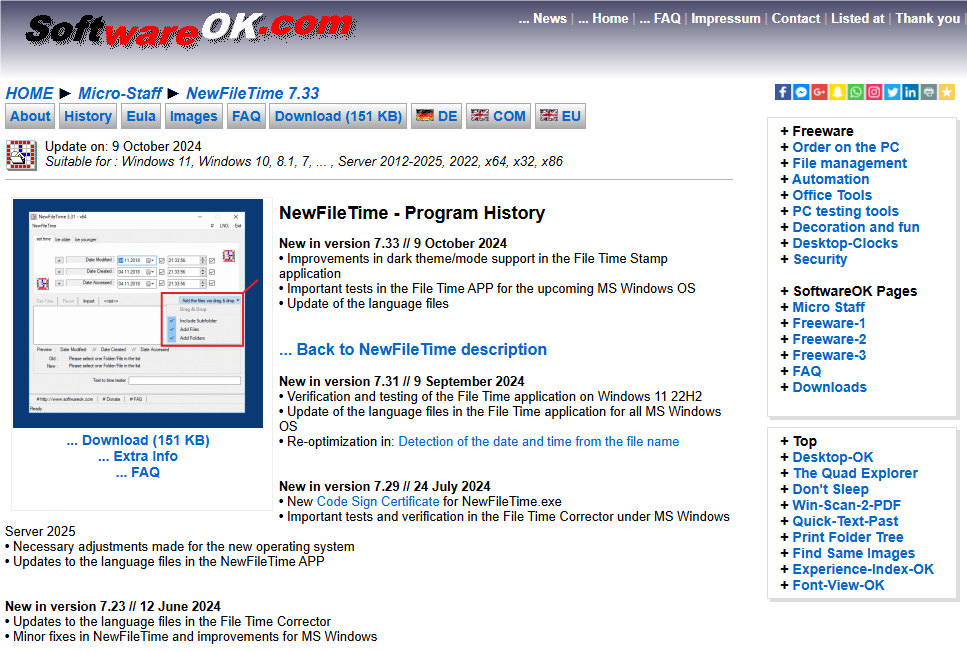Open Quick-Text-Past link
967x652 pixels.
tap(845, 522)
